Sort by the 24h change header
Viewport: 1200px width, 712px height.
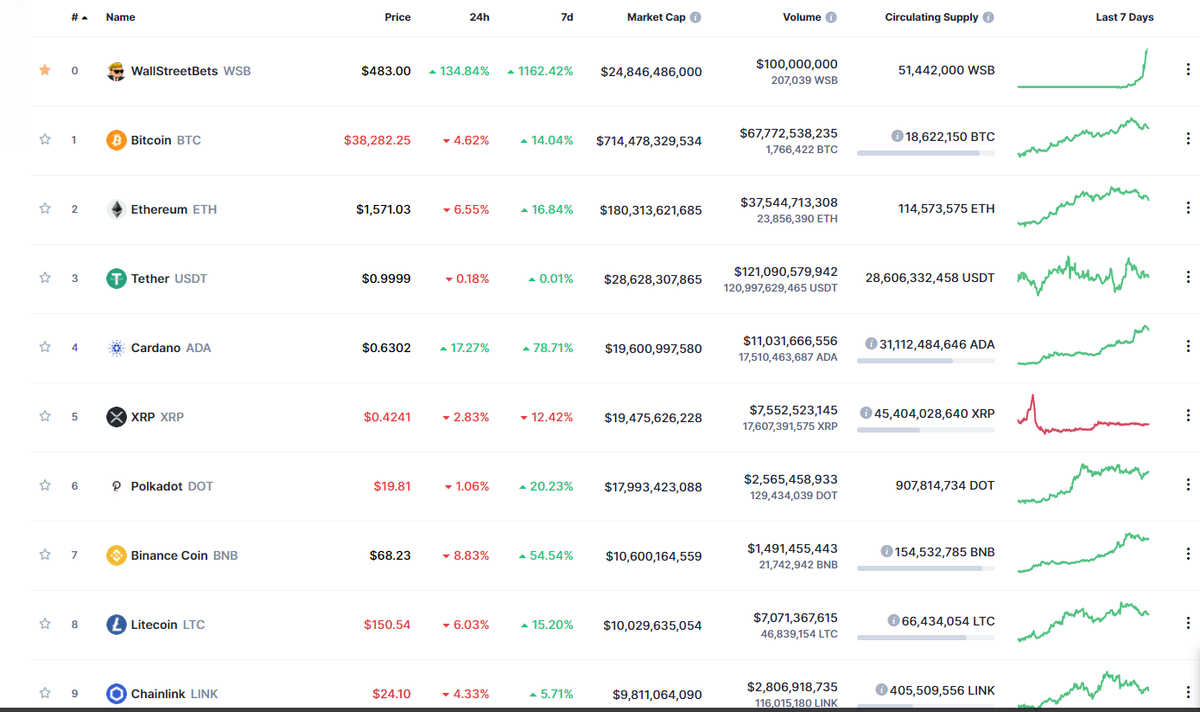[479, 17]
